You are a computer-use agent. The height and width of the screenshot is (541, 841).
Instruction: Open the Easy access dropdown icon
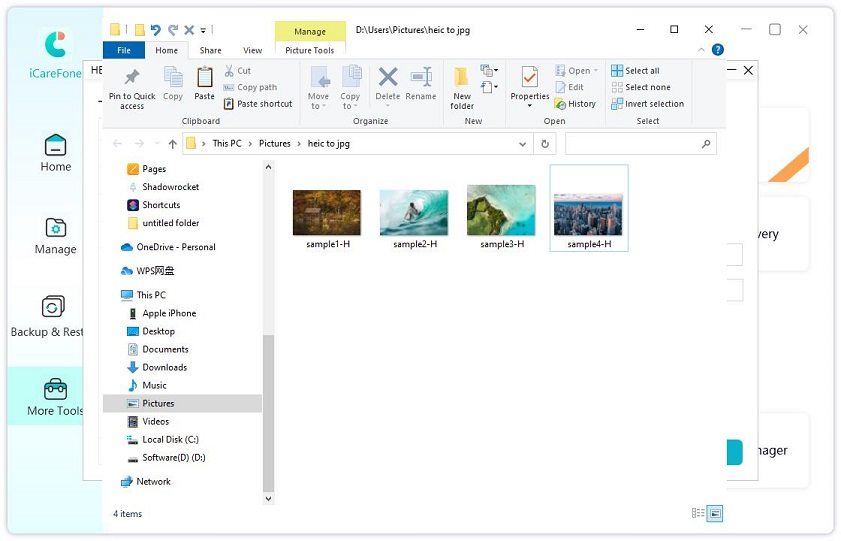[489, 87]
